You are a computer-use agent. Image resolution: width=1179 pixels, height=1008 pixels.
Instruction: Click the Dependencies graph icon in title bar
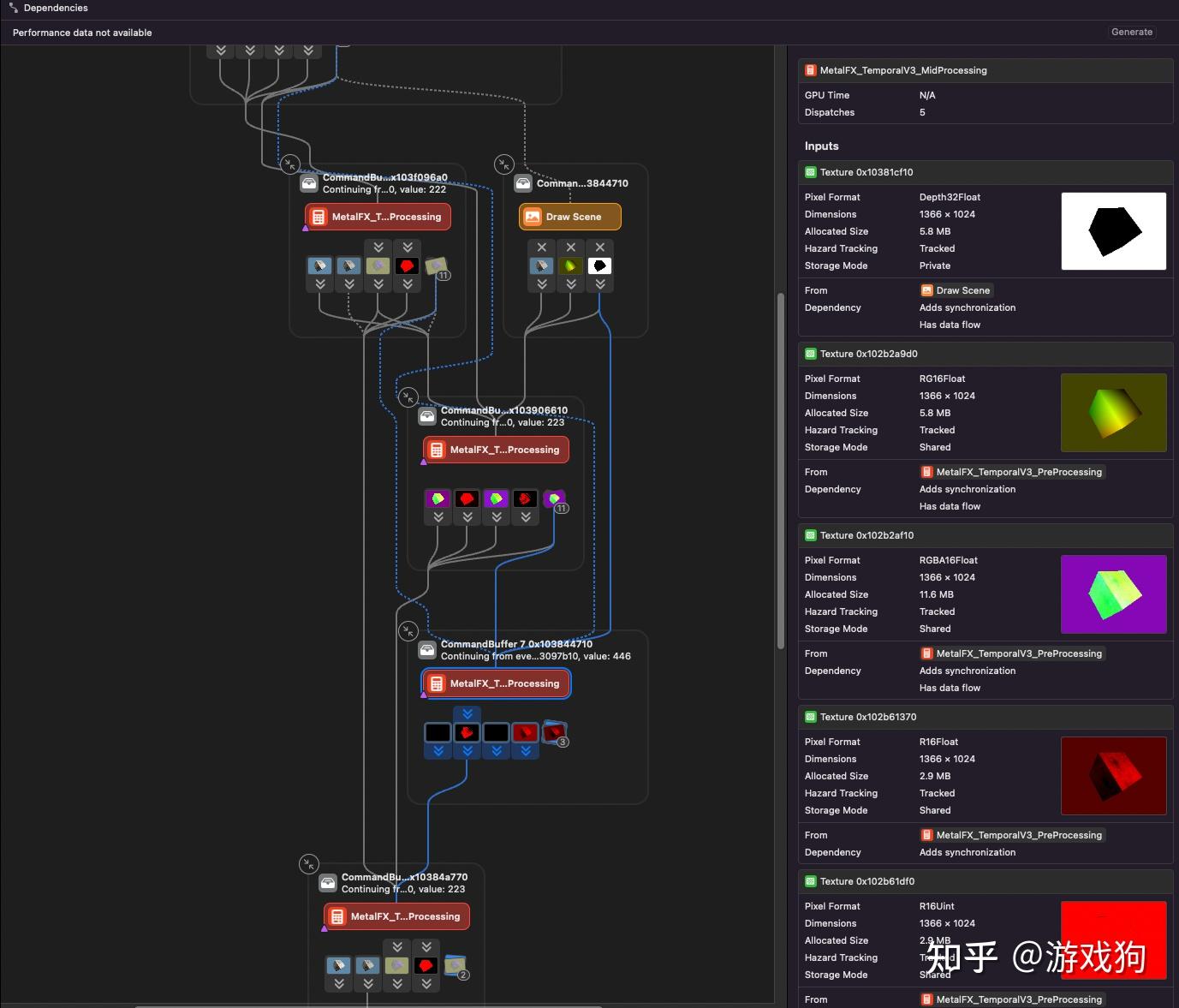click(x=14, y=8)
